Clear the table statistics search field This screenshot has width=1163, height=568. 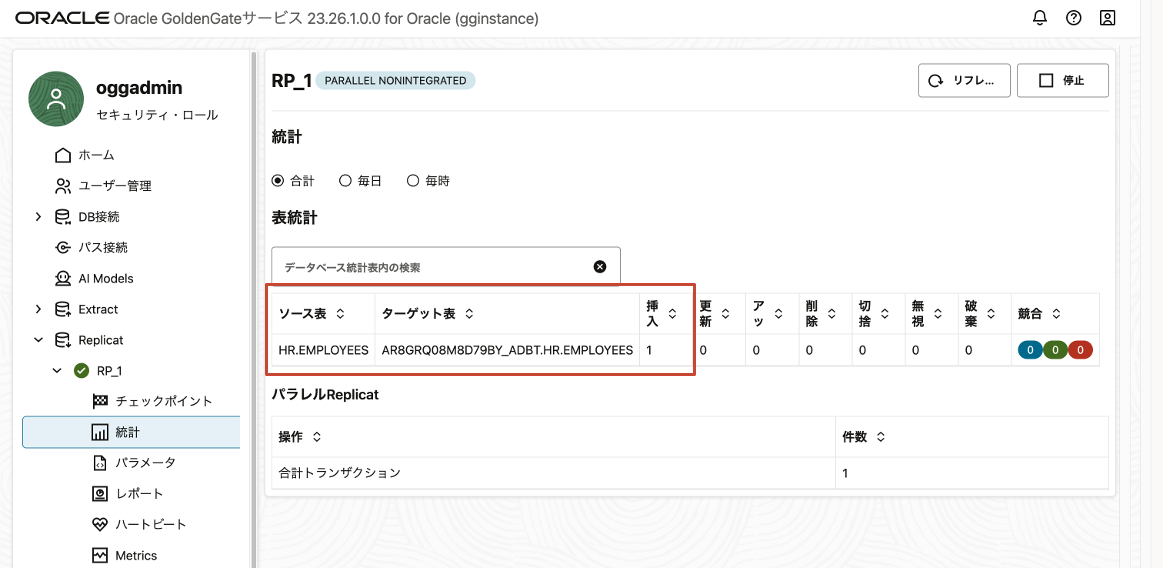600,267
